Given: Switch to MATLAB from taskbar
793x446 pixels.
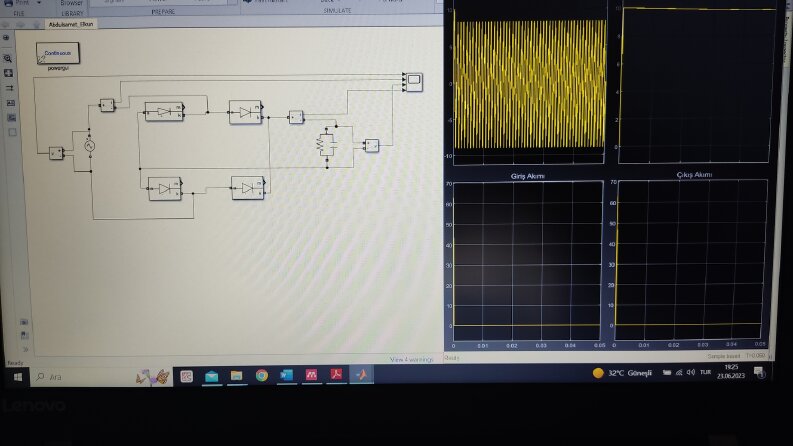Looking at the screenshot, I should point(361,375).
